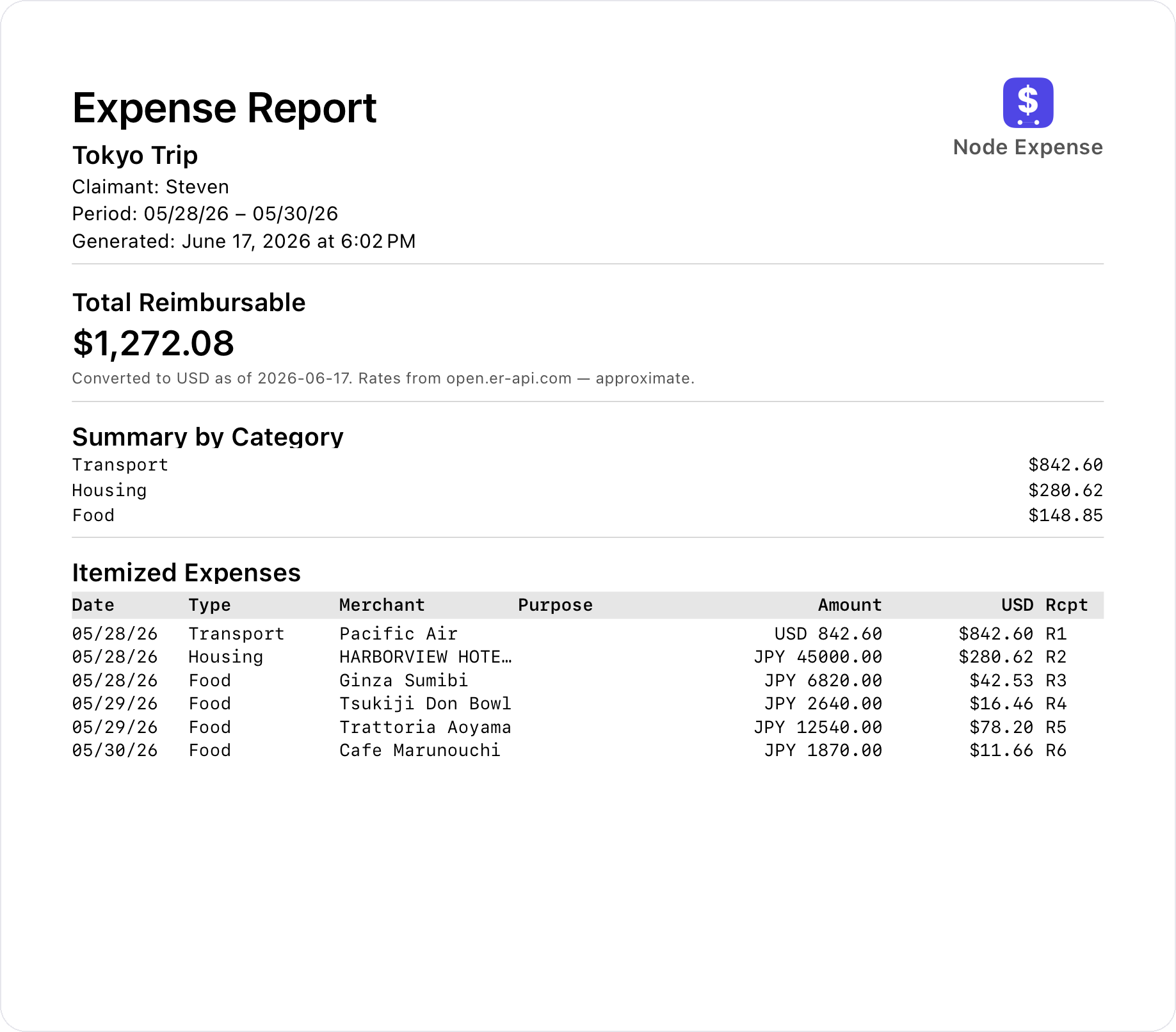Screen dimensions: 1176x1032
Task: Click the $78.20 USD cell
Action: (1001, 727)
